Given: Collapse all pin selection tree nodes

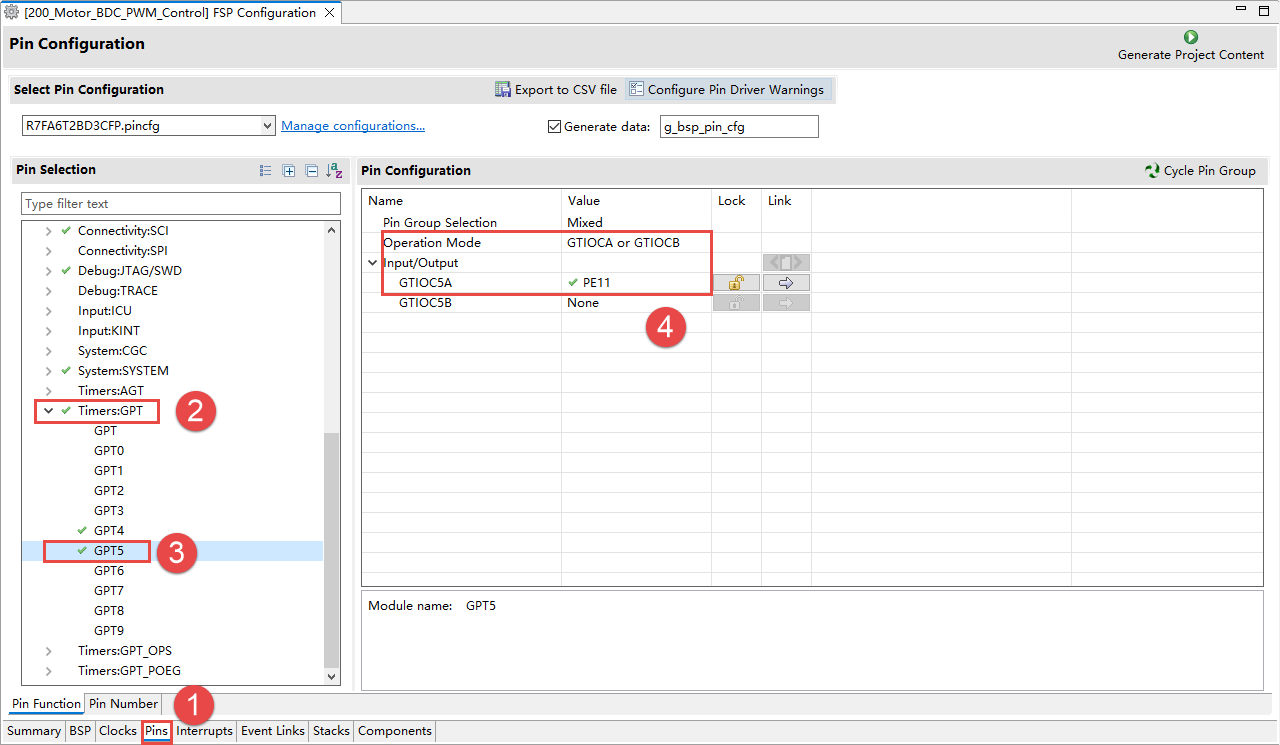Looking at the screenshot, I should tap(311, 171).
